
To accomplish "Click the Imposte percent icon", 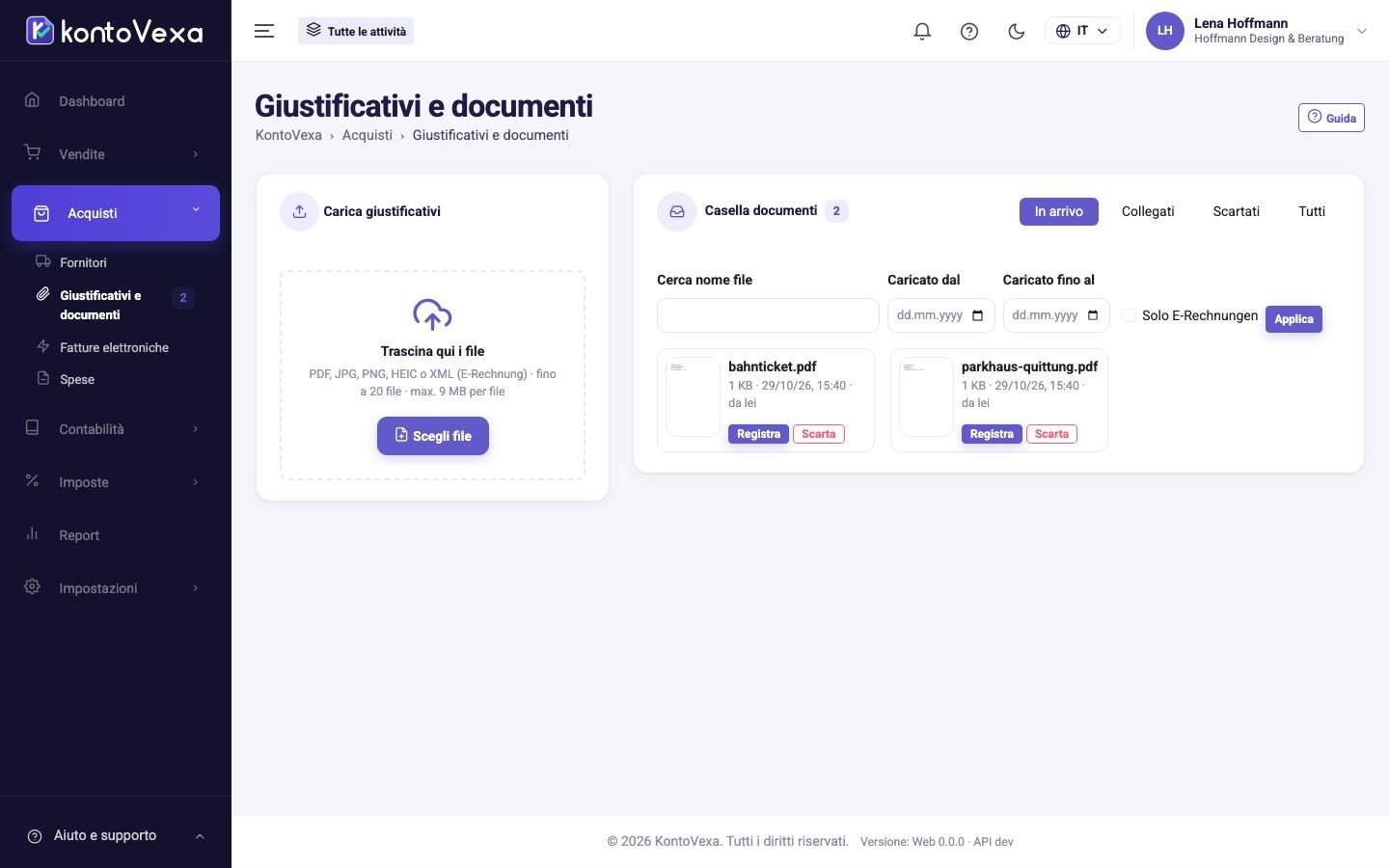I will tap(32, 480).
